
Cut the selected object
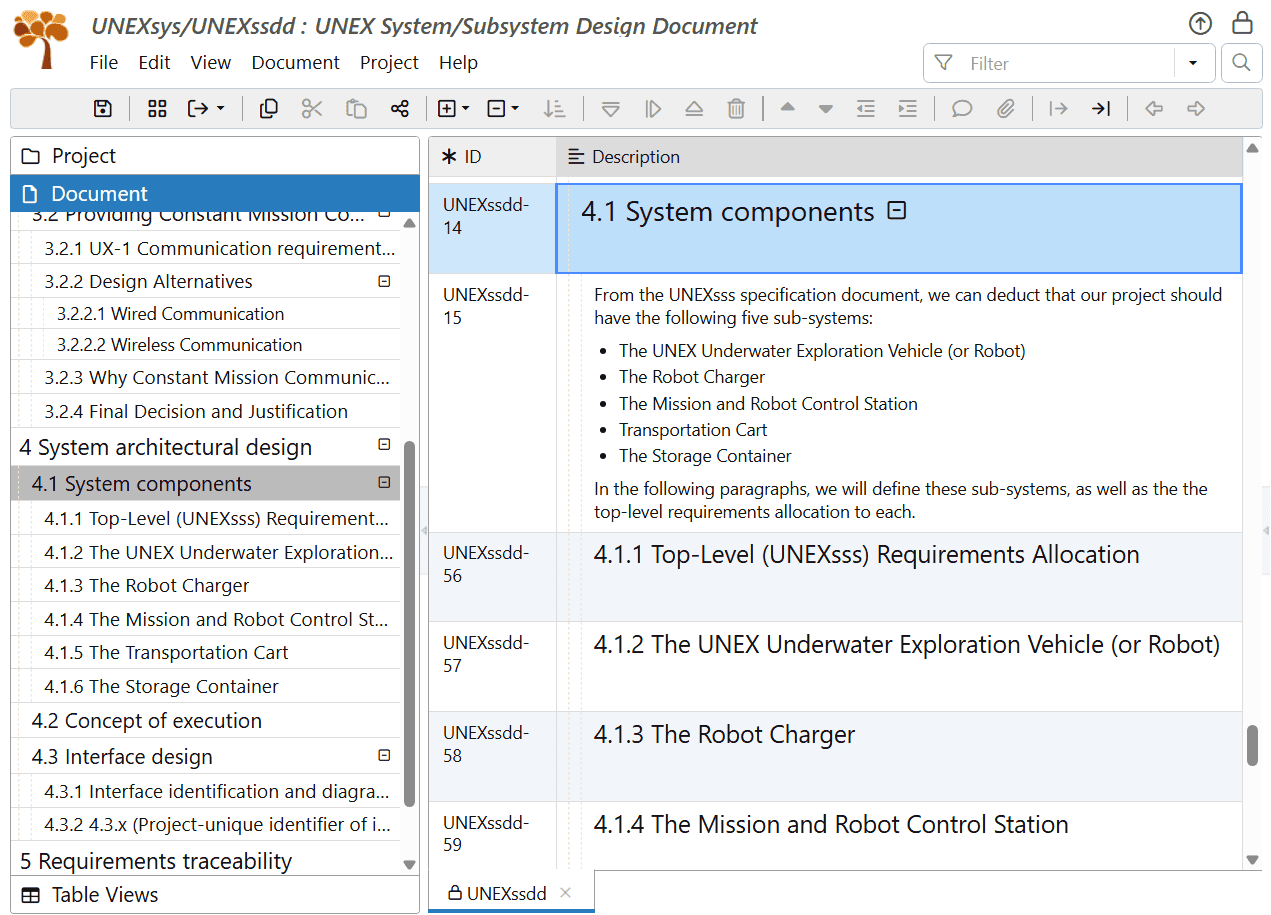pyautogui.click(x=312, y=108)
